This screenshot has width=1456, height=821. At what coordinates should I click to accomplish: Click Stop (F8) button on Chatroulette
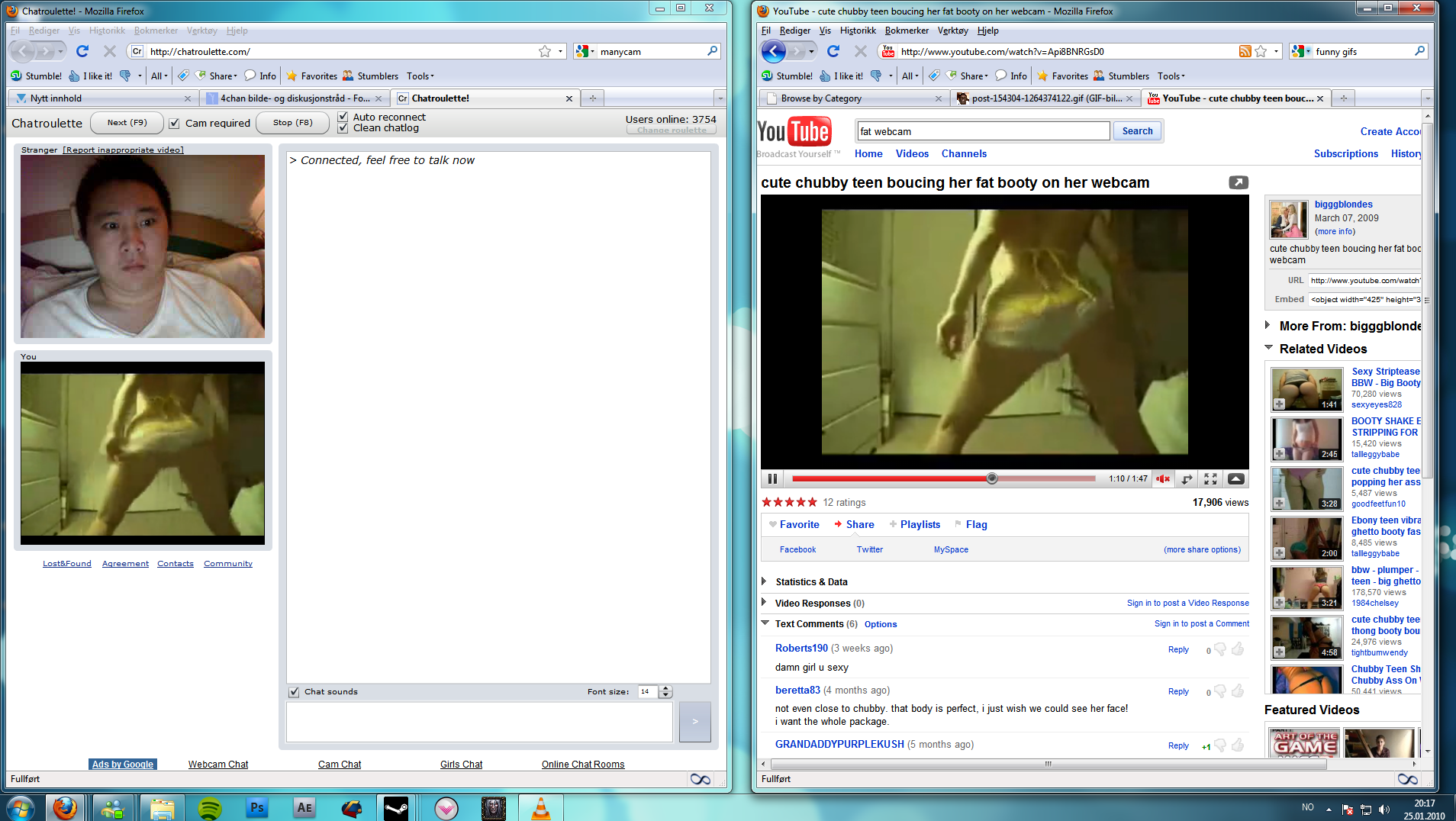(292, 123)
